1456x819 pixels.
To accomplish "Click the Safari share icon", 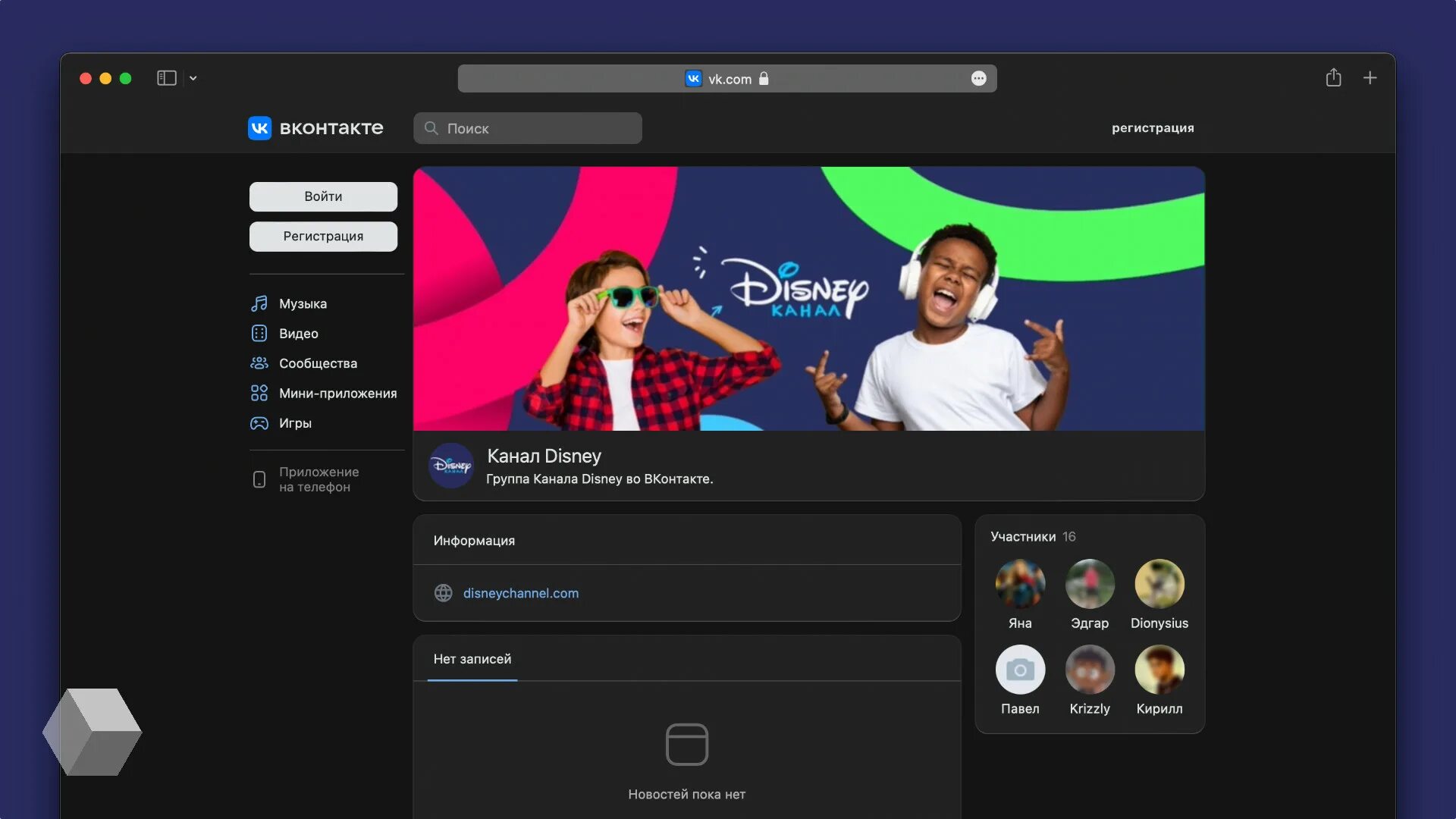I will coord(1334,77).
